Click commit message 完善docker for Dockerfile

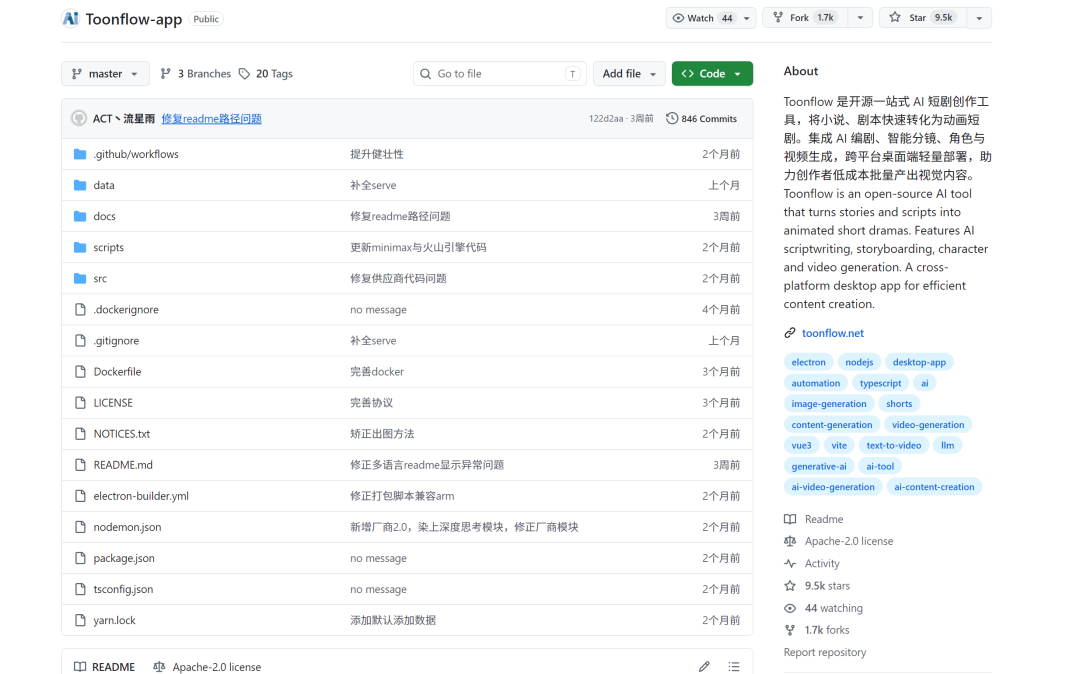point(376,372)
